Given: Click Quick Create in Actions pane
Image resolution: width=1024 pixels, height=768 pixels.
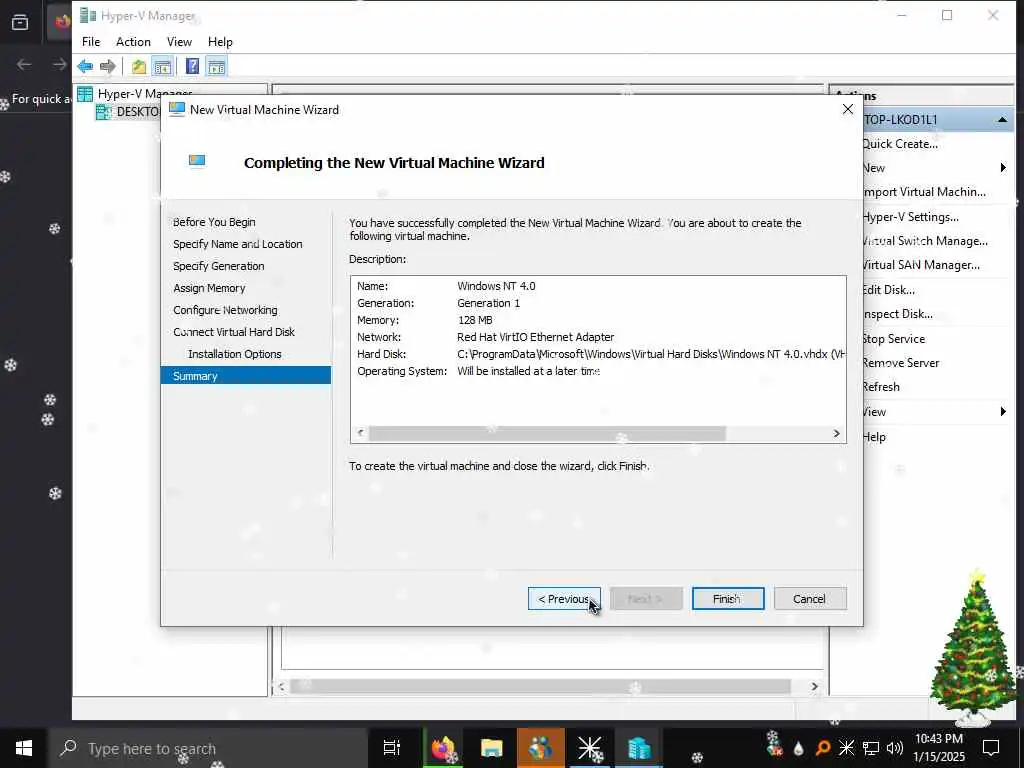Looking at the screenshot, I should [x=900, y=144].
